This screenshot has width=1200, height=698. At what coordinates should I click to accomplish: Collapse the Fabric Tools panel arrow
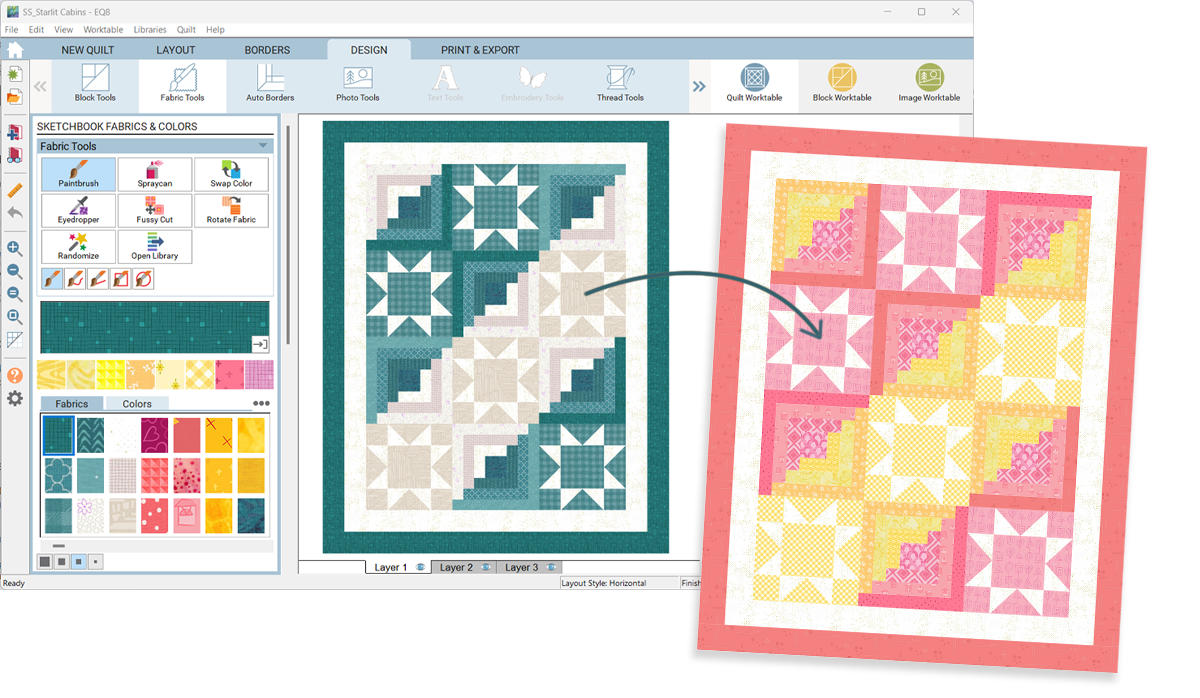(x=263, y=146)
